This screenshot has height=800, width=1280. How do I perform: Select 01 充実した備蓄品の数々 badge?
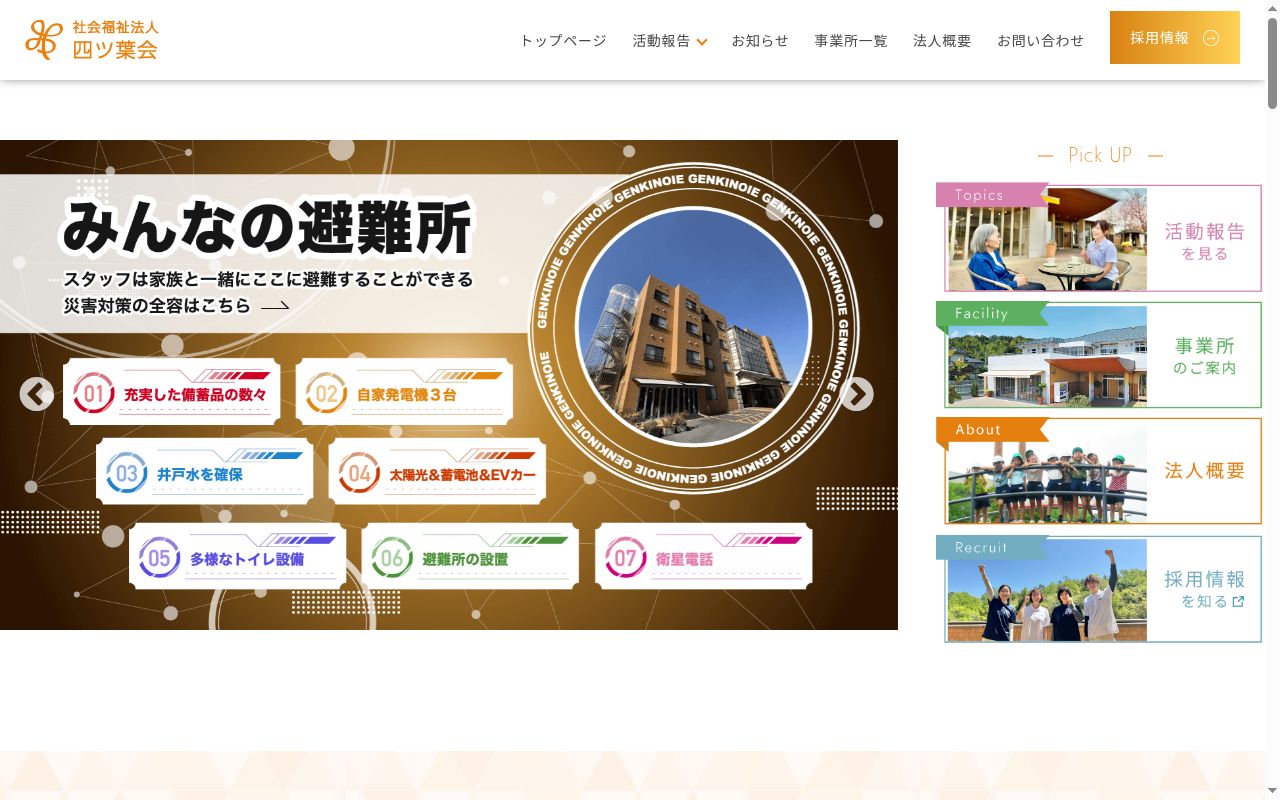point(171,392)
